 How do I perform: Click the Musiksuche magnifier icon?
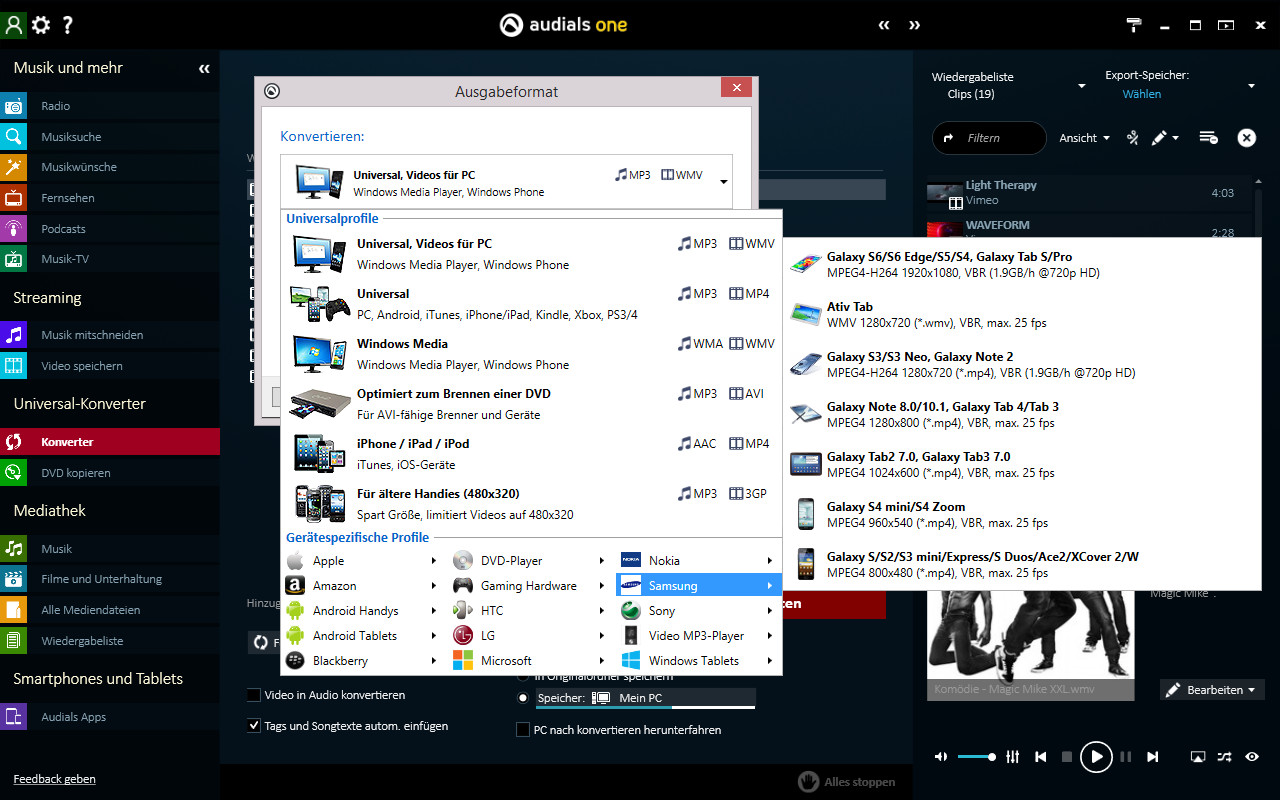[14, 137]
